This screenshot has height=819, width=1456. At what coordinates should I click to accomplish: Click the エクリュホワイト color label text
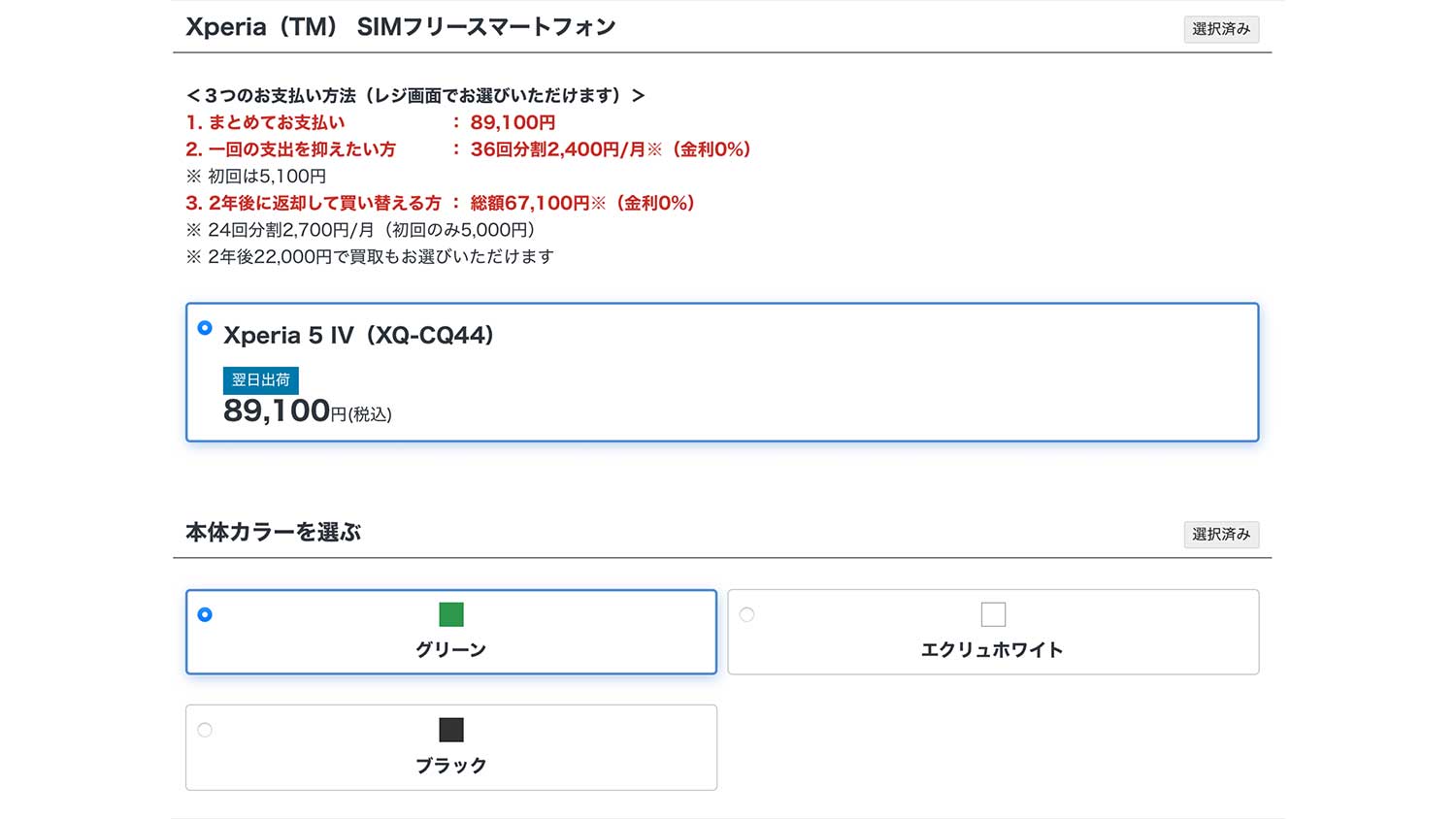pos(992,650)
